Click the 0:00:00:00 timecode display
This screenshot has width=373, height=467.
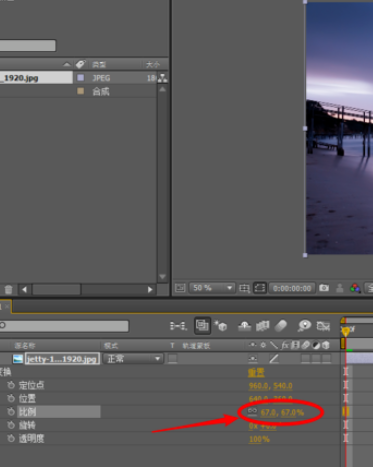tap(292, 288)
